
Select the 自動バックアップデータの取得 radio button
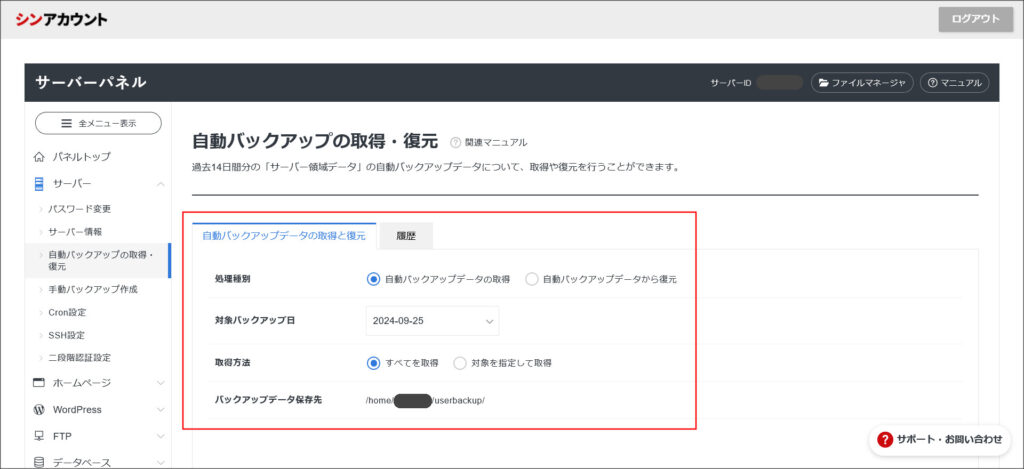click(374, 279)
